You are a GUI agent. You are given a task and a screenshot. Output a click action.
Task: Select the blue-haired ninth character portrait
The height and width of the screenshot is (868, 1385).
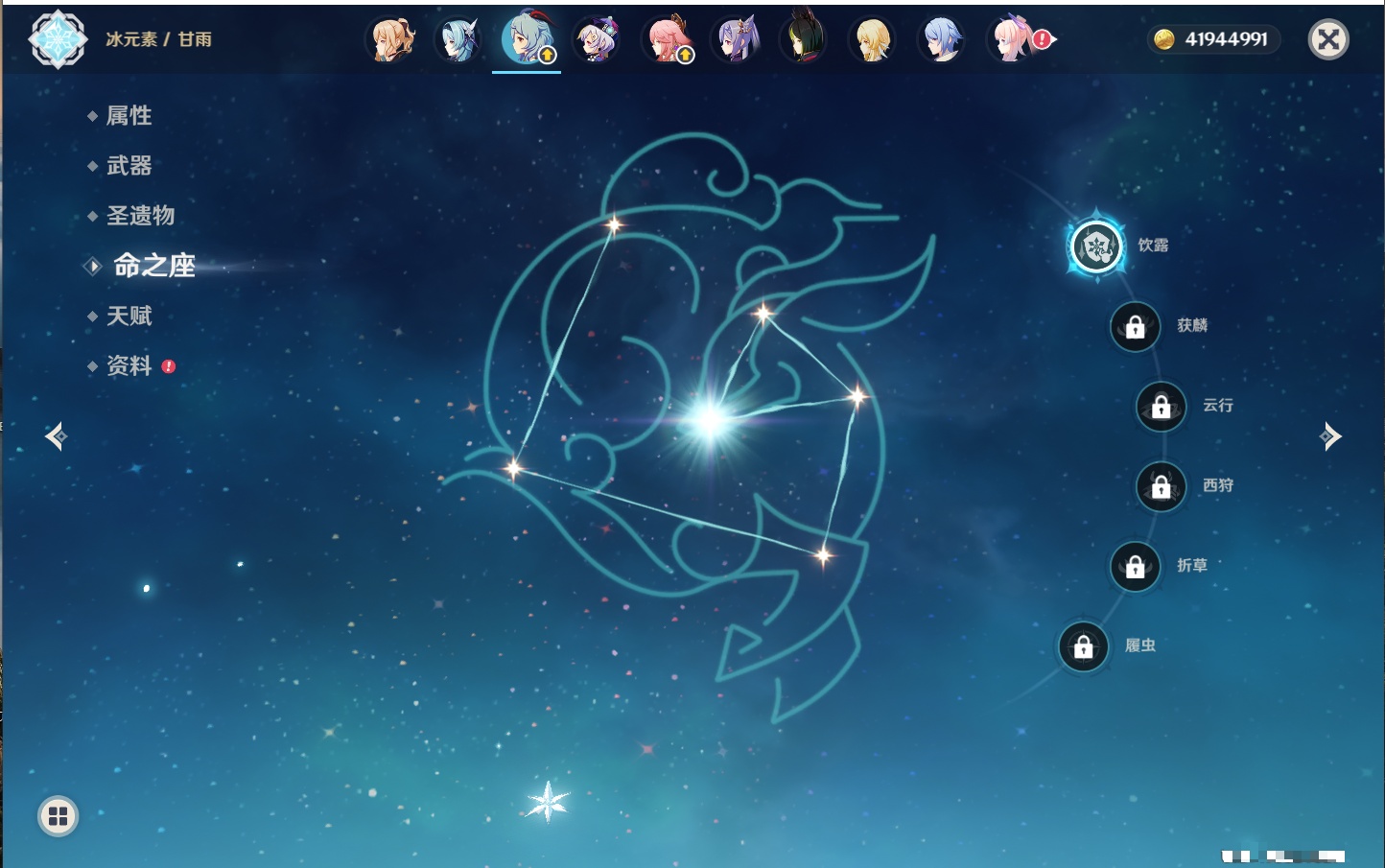click(x=941, y=40)
